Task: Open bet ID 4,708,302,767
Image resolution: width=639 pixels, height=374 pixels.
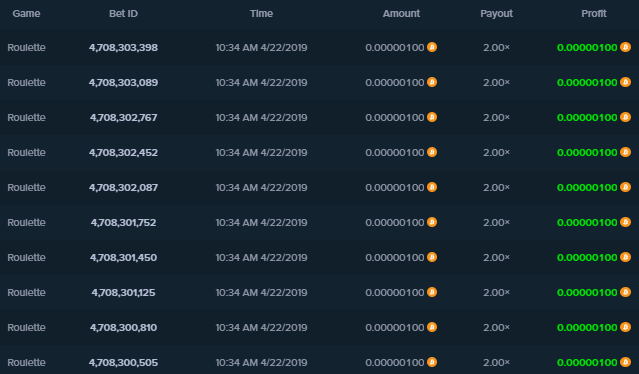Action: pos(123,118)
